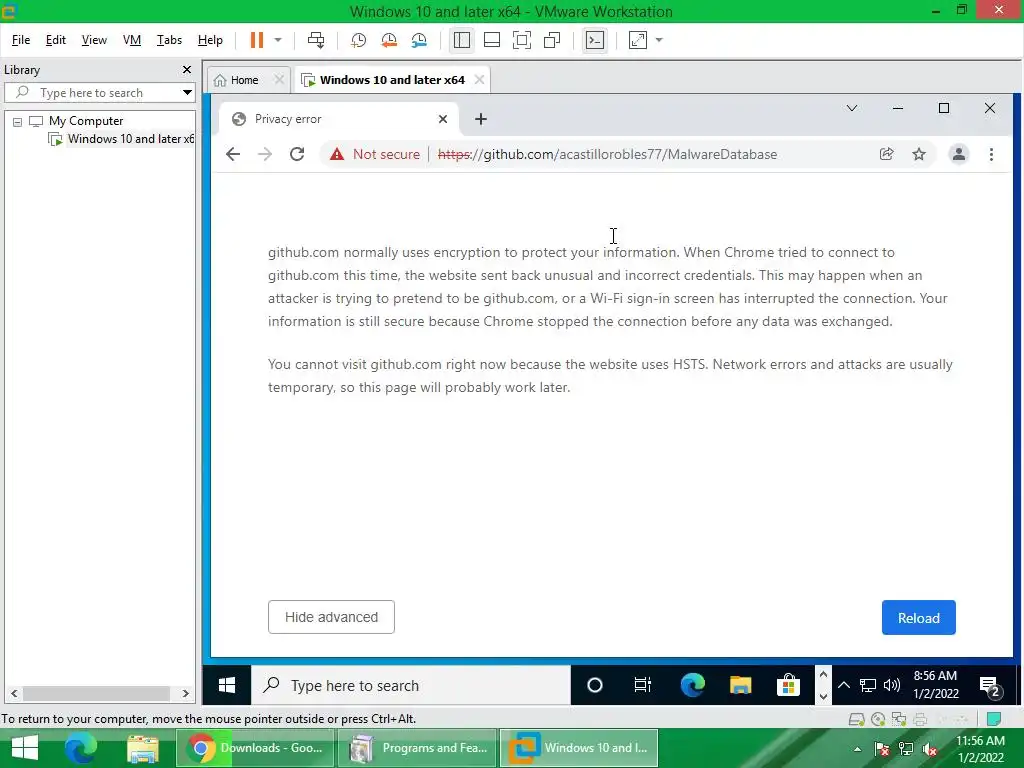Toggle the library sidebar view icon
This screenshot has width=1024, height=768.
point(462,40)
